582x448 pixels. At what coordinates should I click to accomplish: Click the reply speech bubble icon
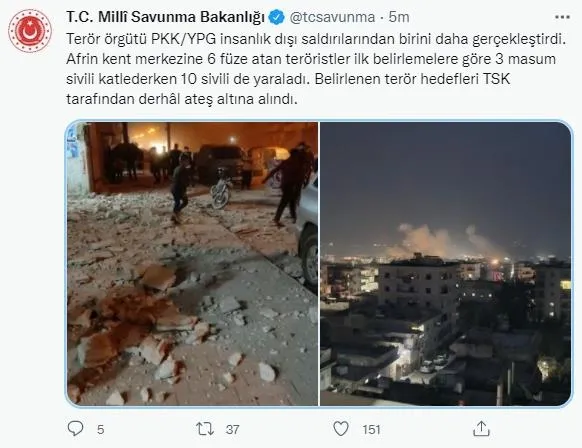click(x=75, y=429)
